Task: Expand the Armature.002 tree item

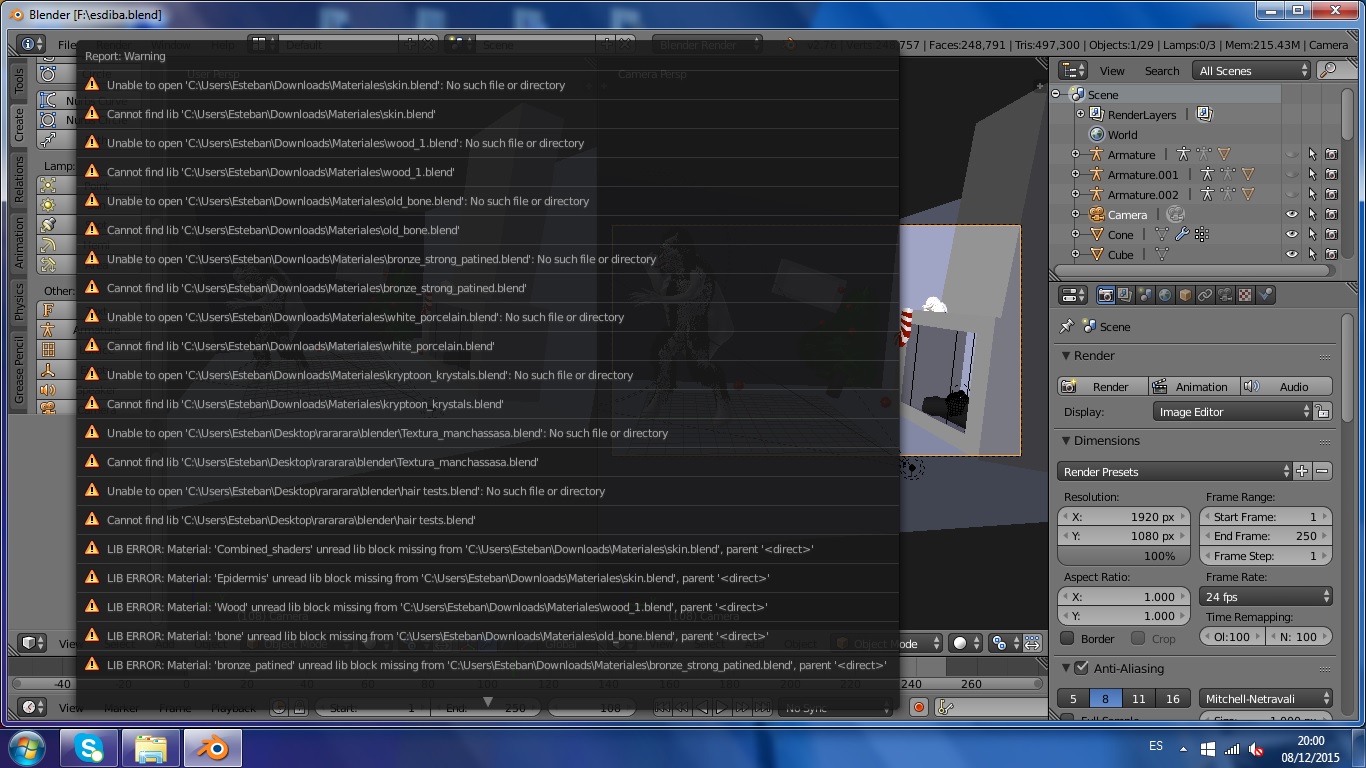Action: click(1076, 195)
